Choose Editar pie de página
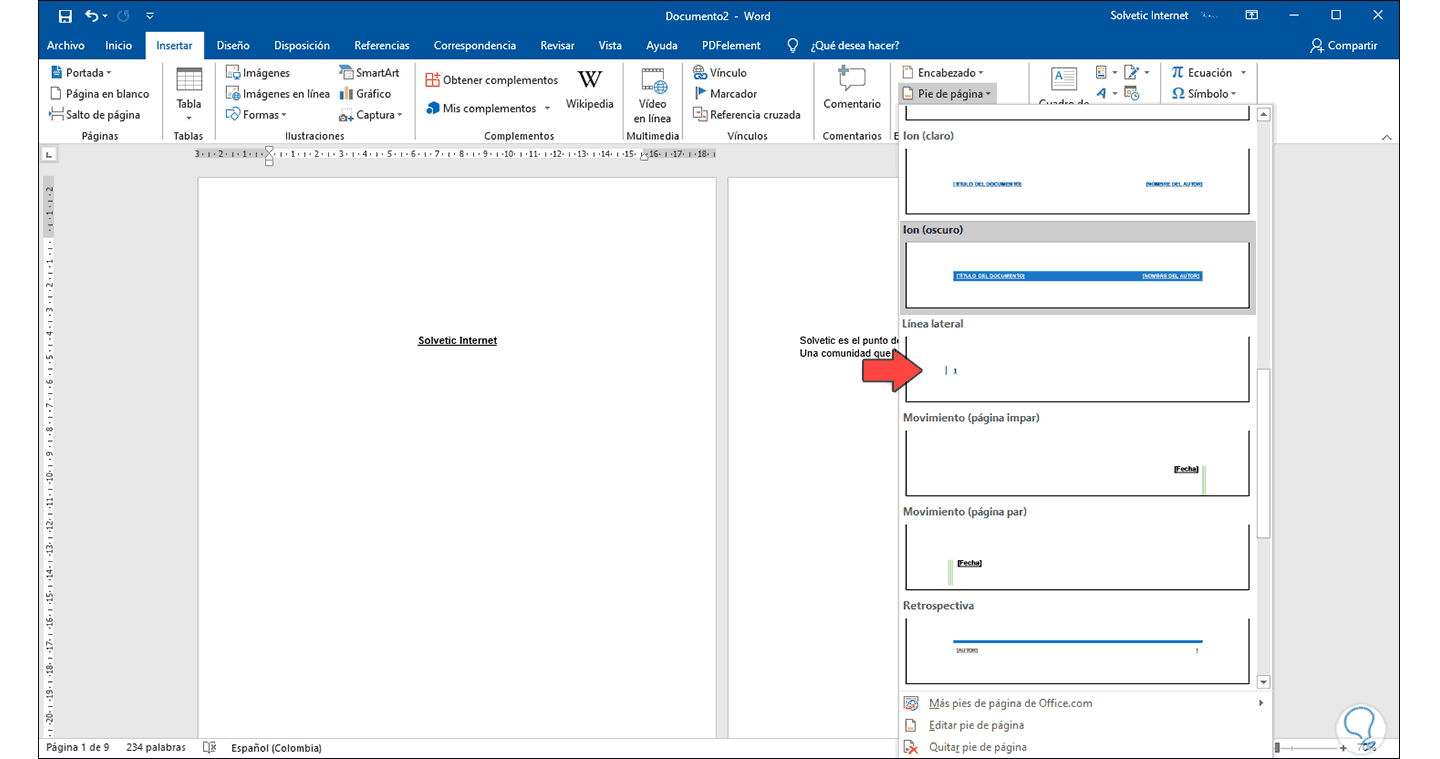 tap(975, 725)
